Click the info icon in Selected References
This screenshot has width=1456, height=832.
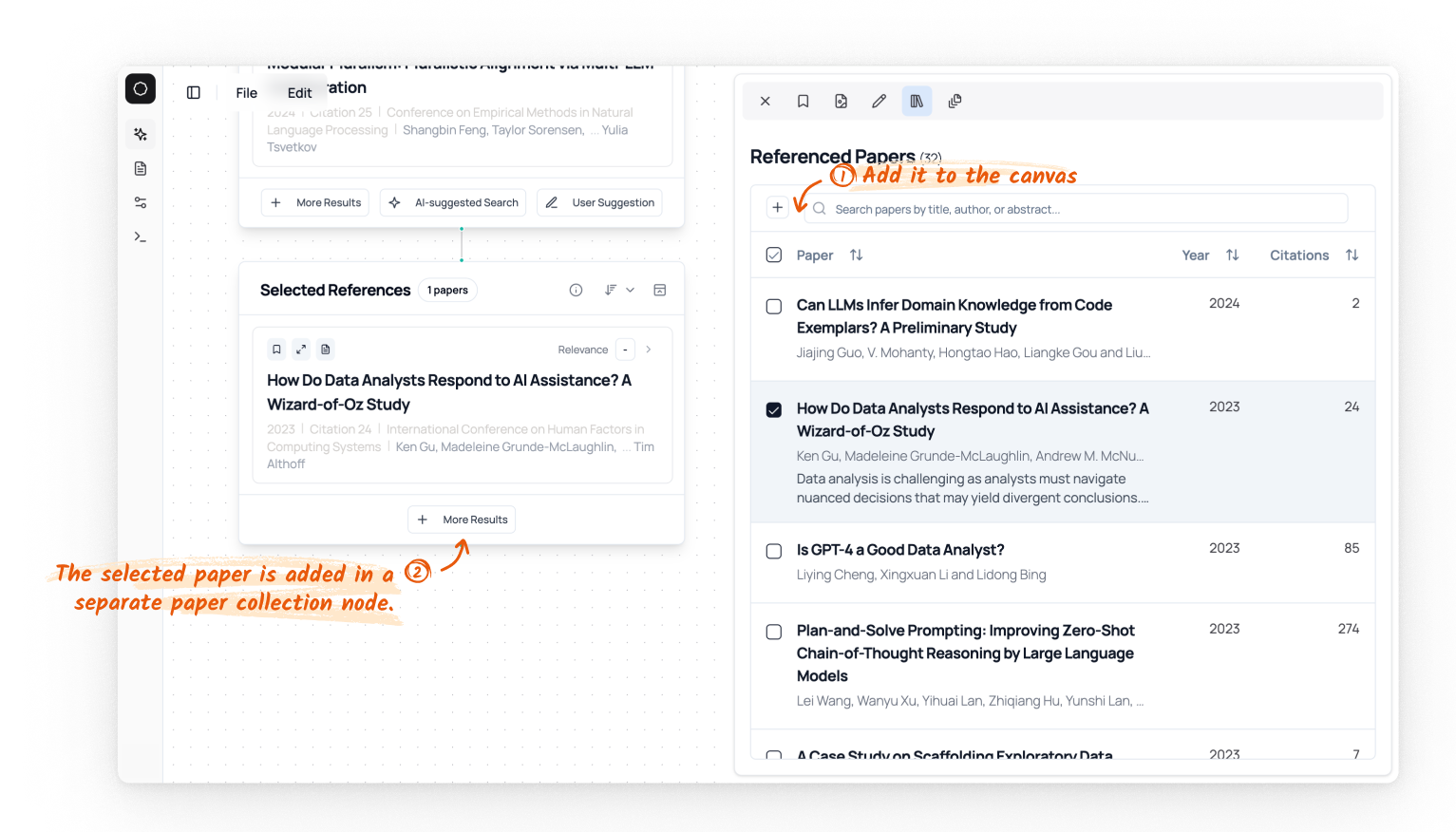click(x=576, y=291)
